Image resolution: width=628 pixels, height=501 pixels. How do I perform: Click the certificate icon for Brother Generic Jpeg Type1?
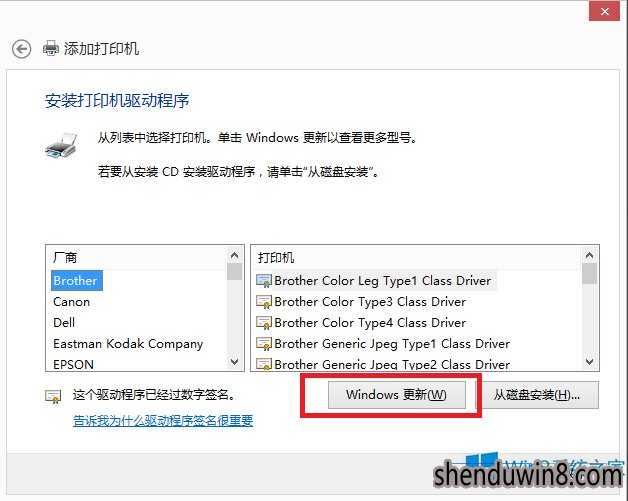click(x=264, y=344)
